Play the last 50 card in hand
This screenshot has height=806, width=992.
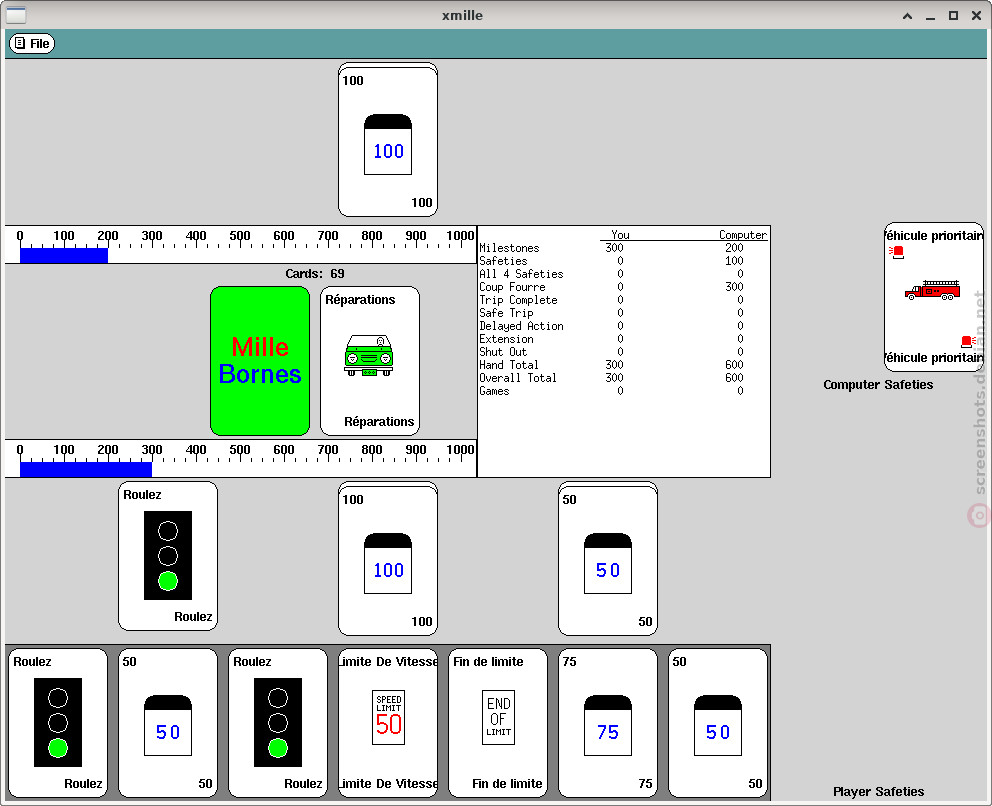[x=718, y=722]
